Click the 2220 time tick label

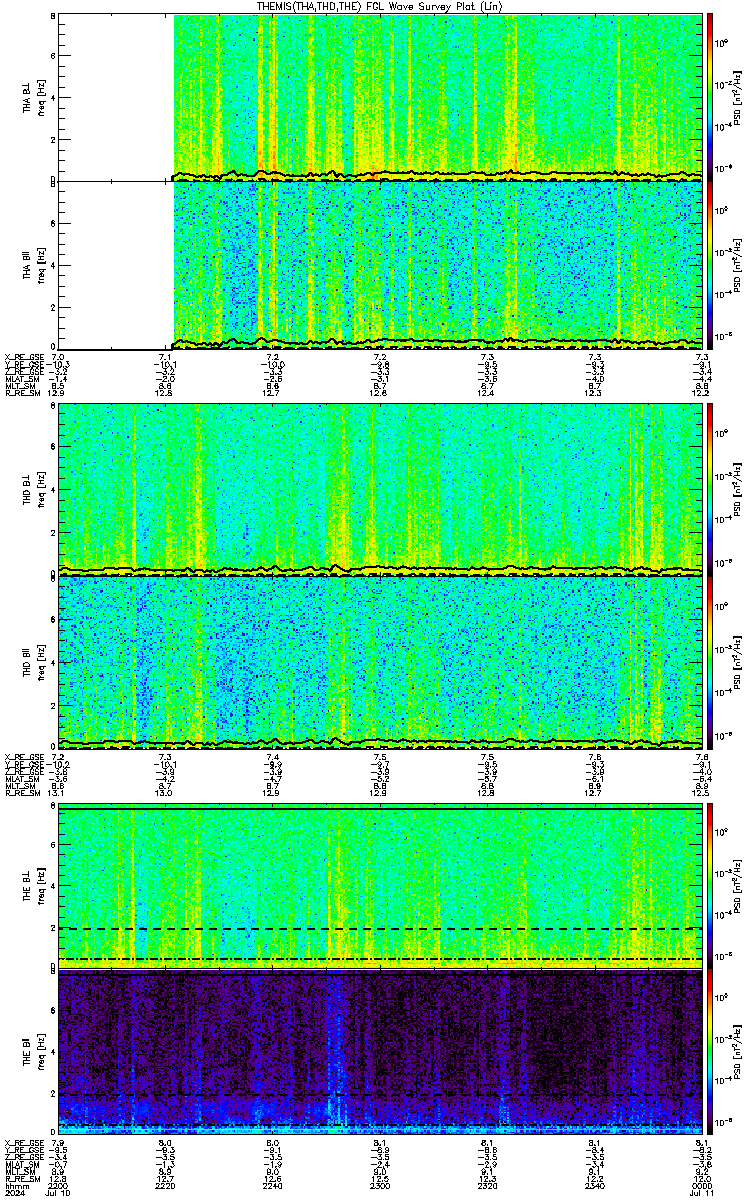165,1185
